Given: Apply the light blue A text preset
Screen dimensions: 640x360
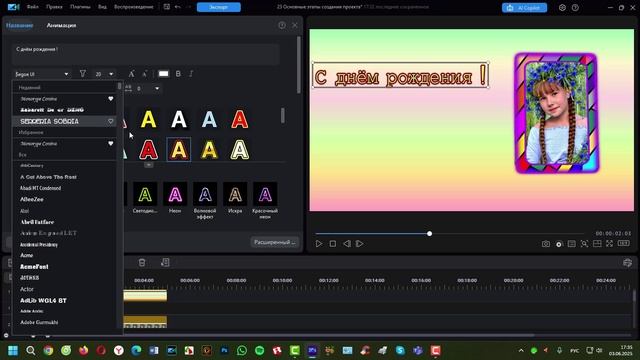Looking at the screenshot, I should (209, 119).
